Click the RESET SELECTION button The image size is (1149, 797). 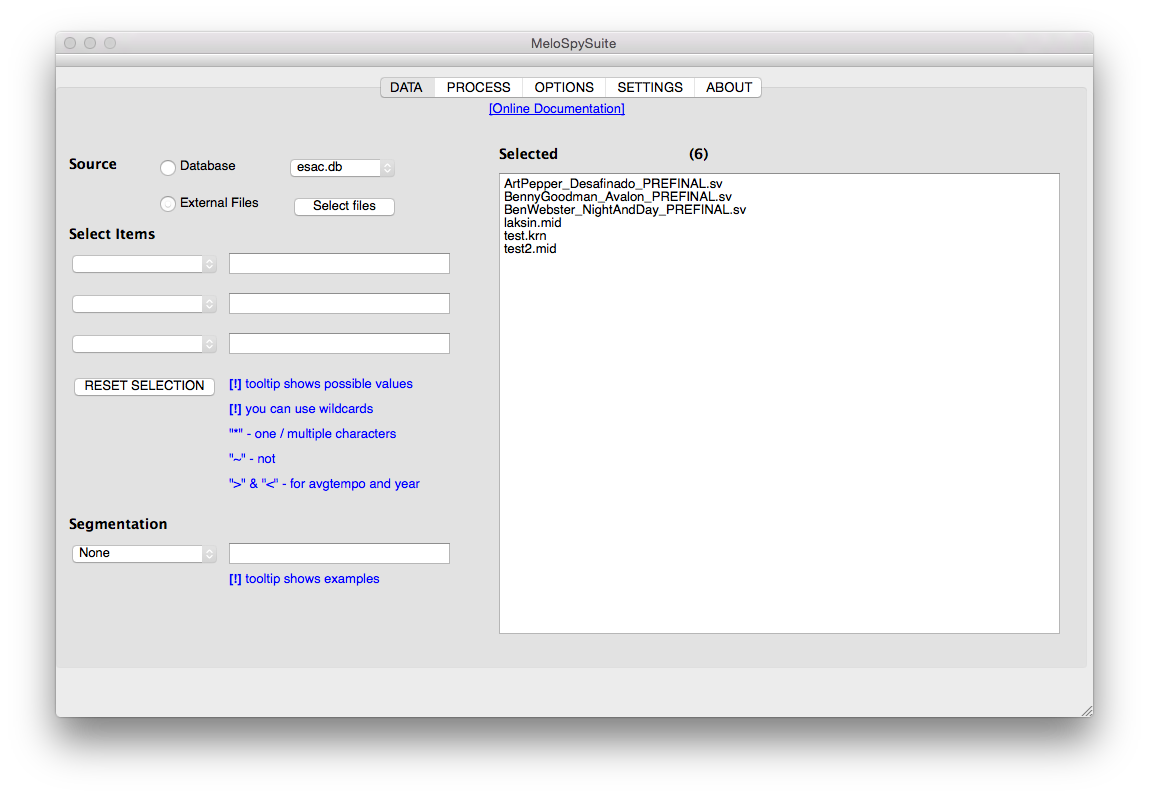click(144, 386)
